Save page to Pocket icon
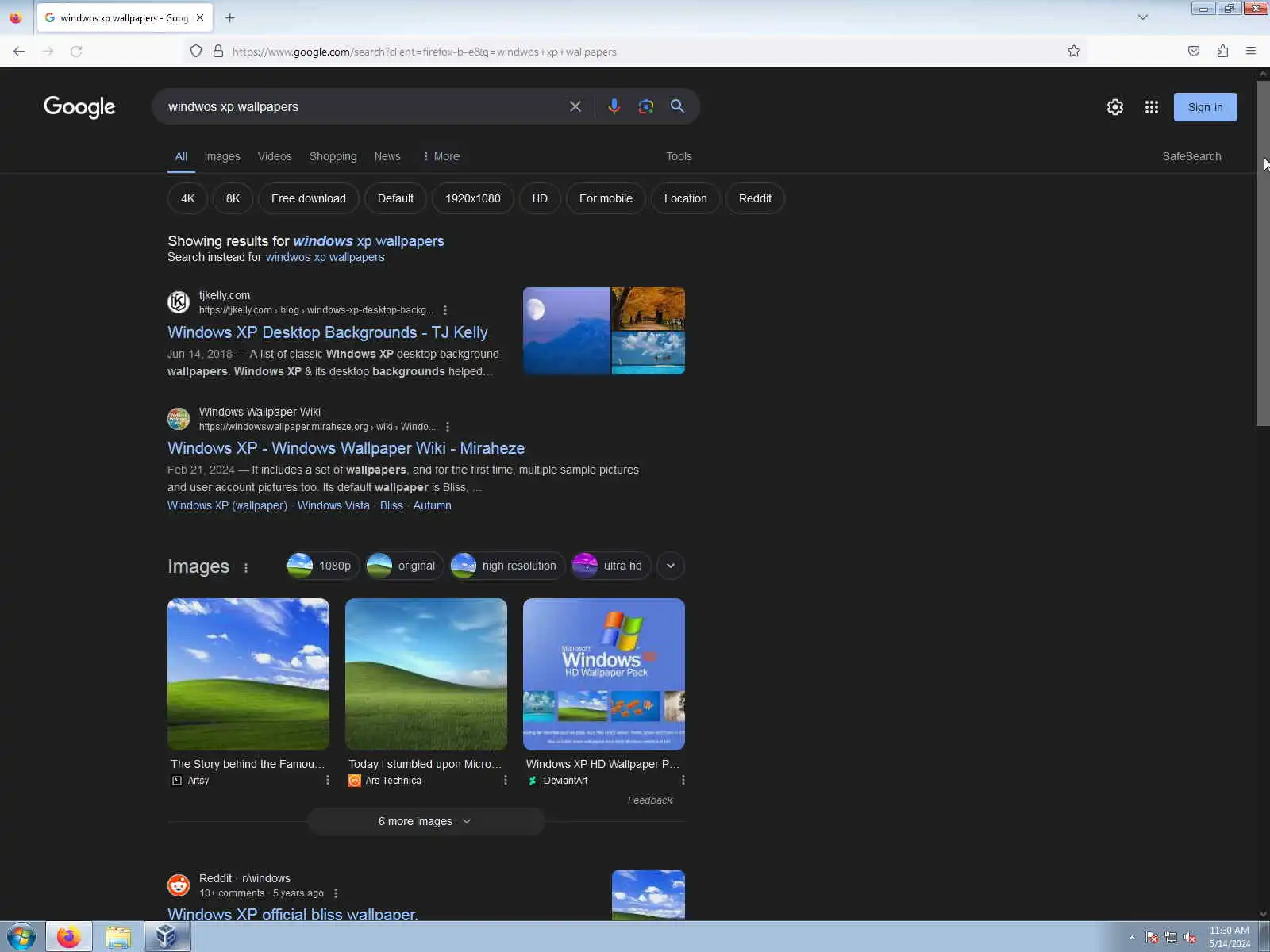 (1194, 52)
